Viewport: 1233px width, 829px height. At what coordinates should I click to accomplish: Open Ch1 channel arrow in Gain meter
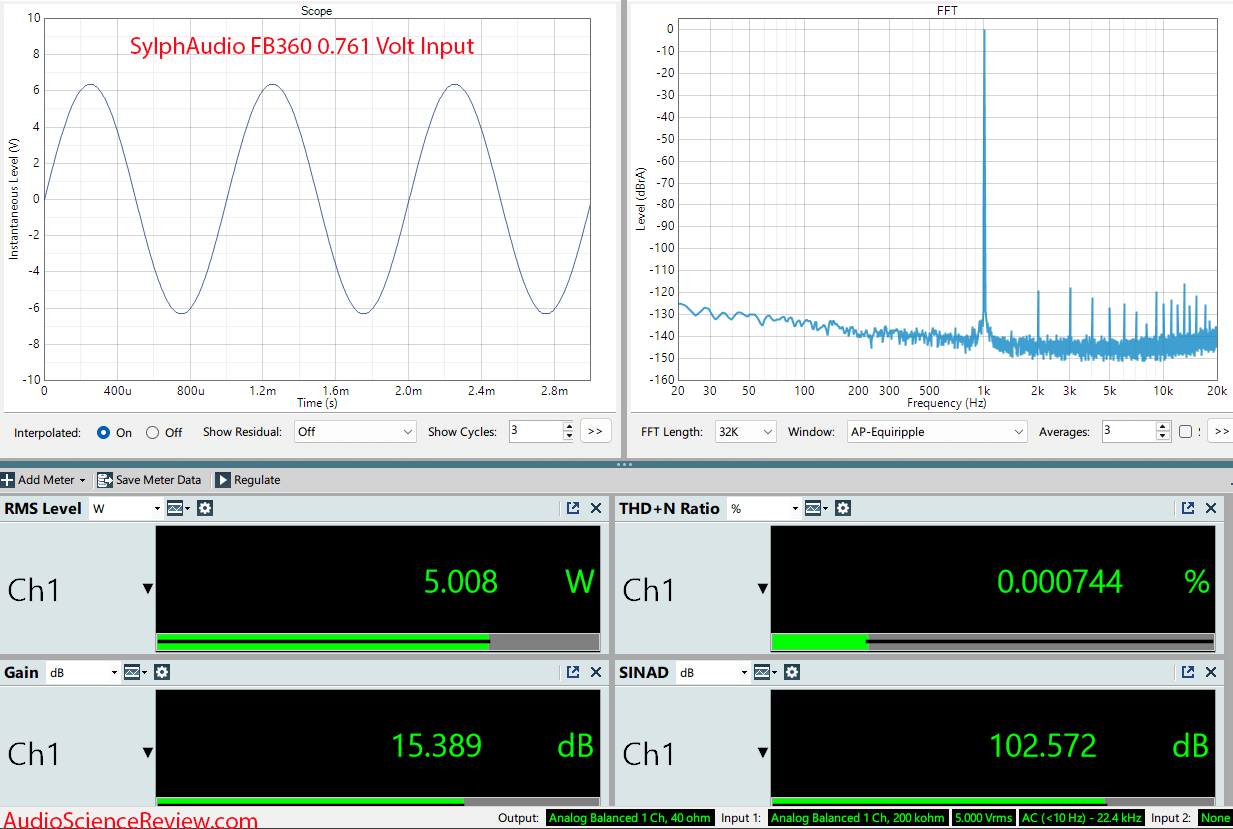point(148,753)
